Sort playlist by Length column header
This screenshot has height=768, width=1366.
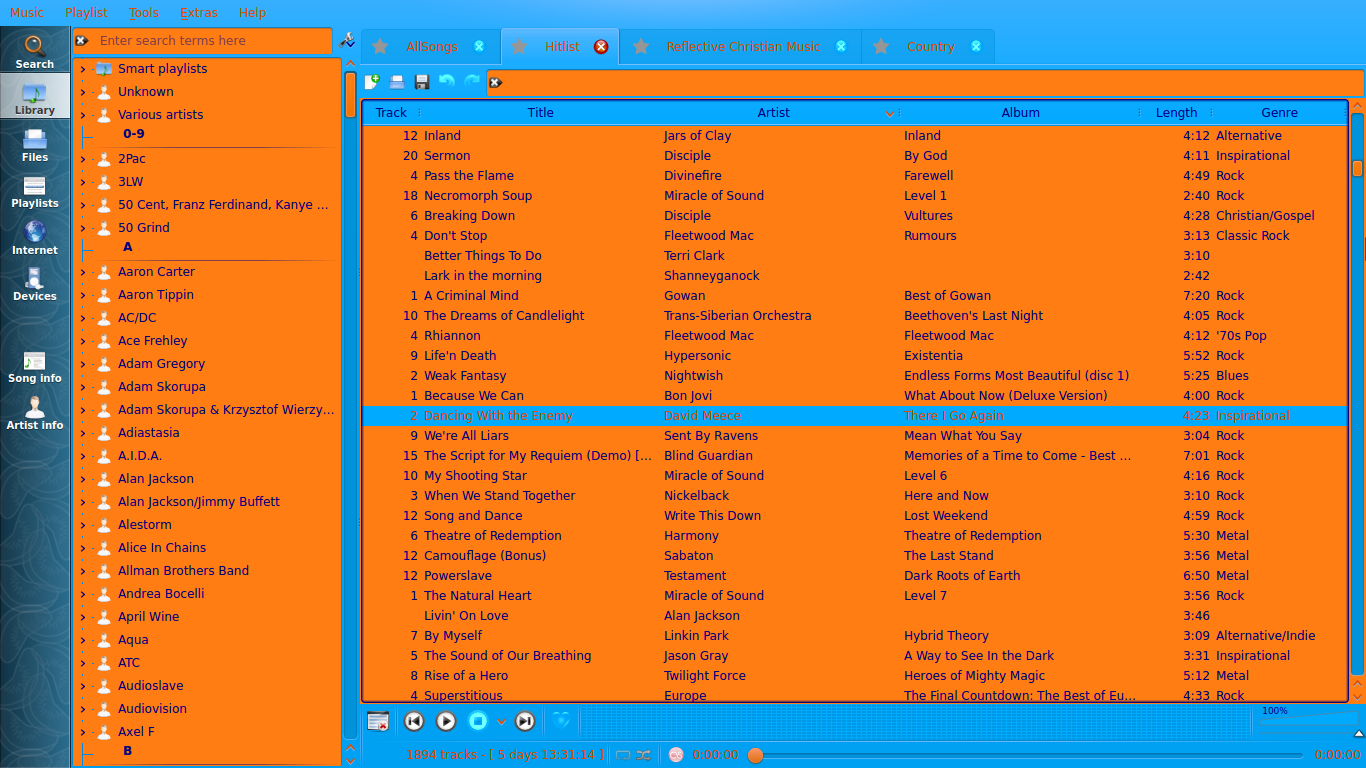click(x=1176, y=113)
